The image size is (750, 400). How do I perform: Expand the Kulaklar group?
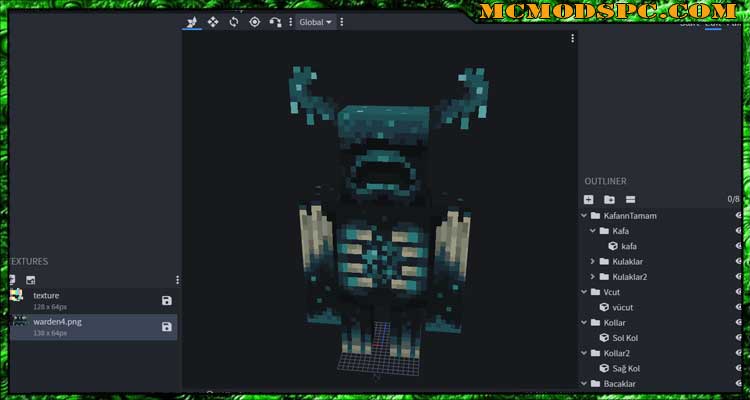593,261
